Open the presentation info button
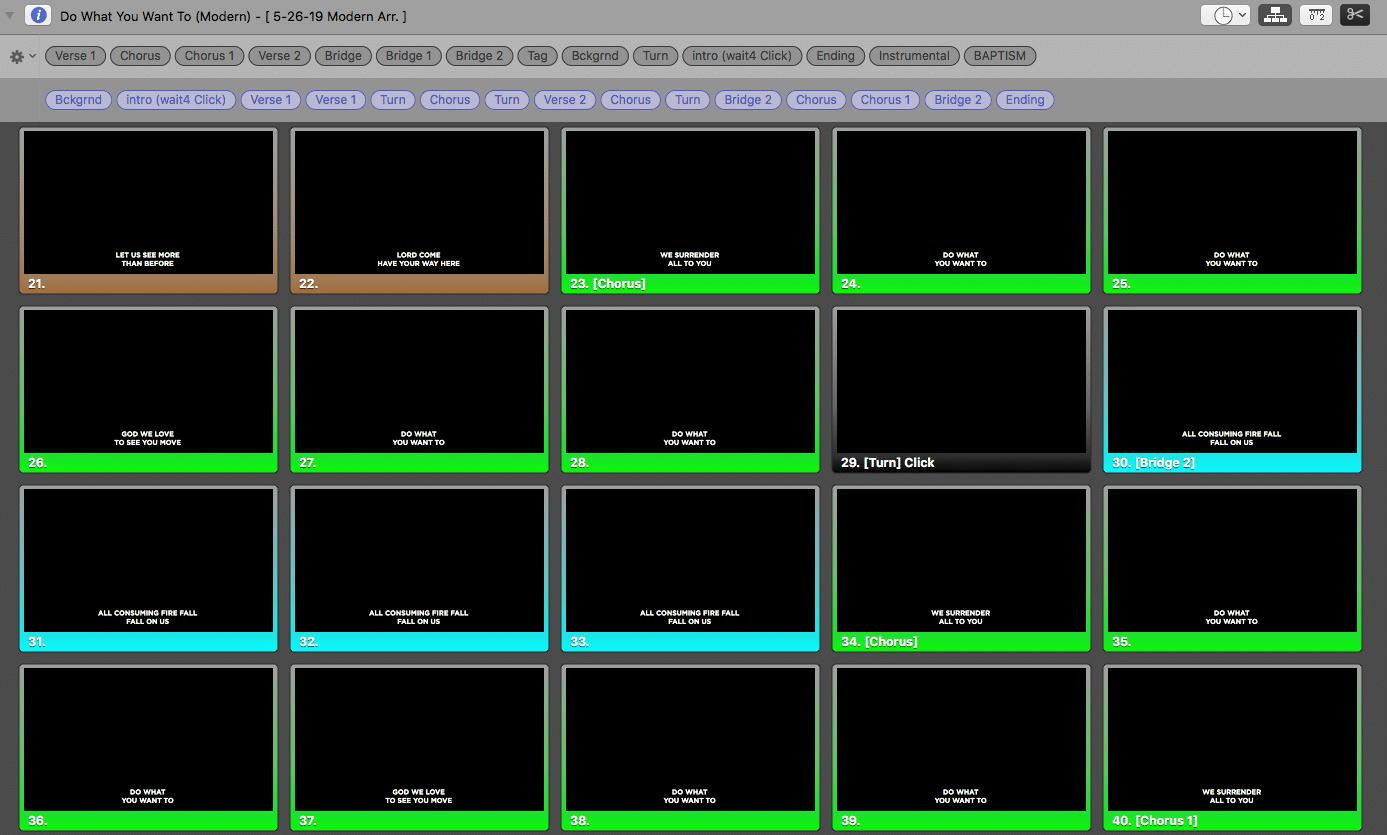 click(38, 15)
